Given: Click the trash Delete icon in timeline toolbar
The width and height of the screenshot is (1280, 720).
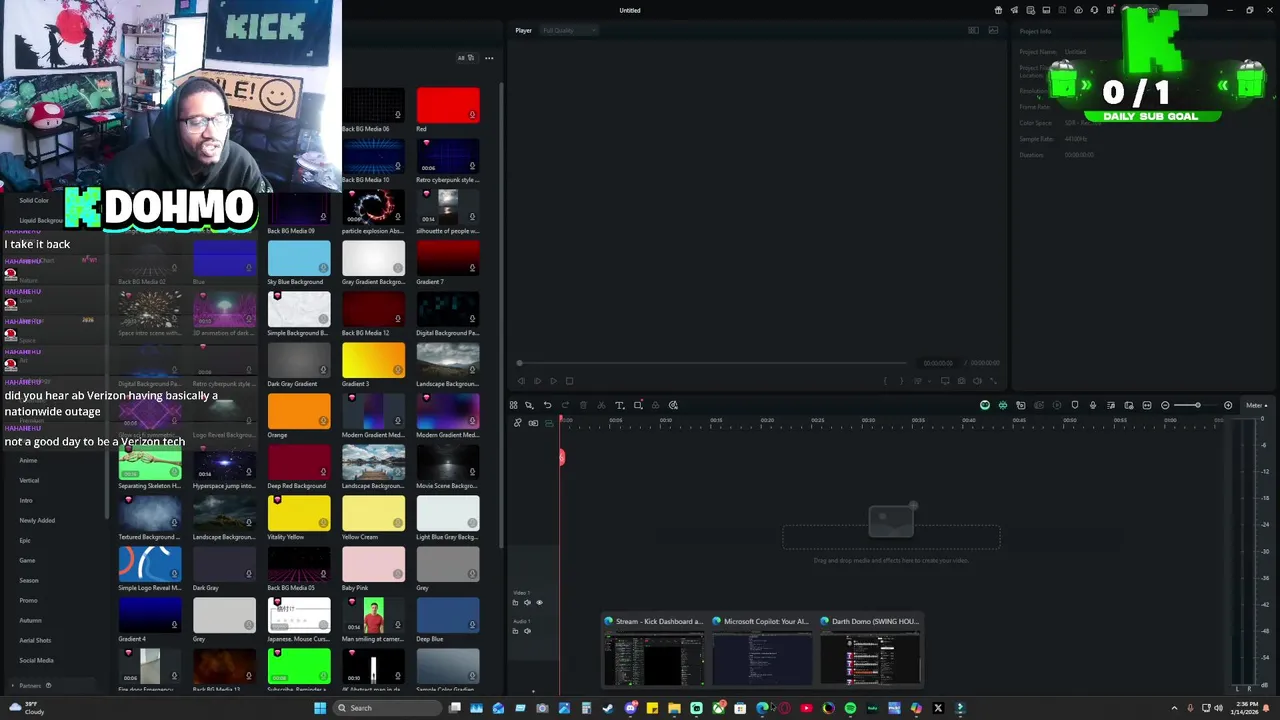Looking at the screenshot, I should click(583, 405).
